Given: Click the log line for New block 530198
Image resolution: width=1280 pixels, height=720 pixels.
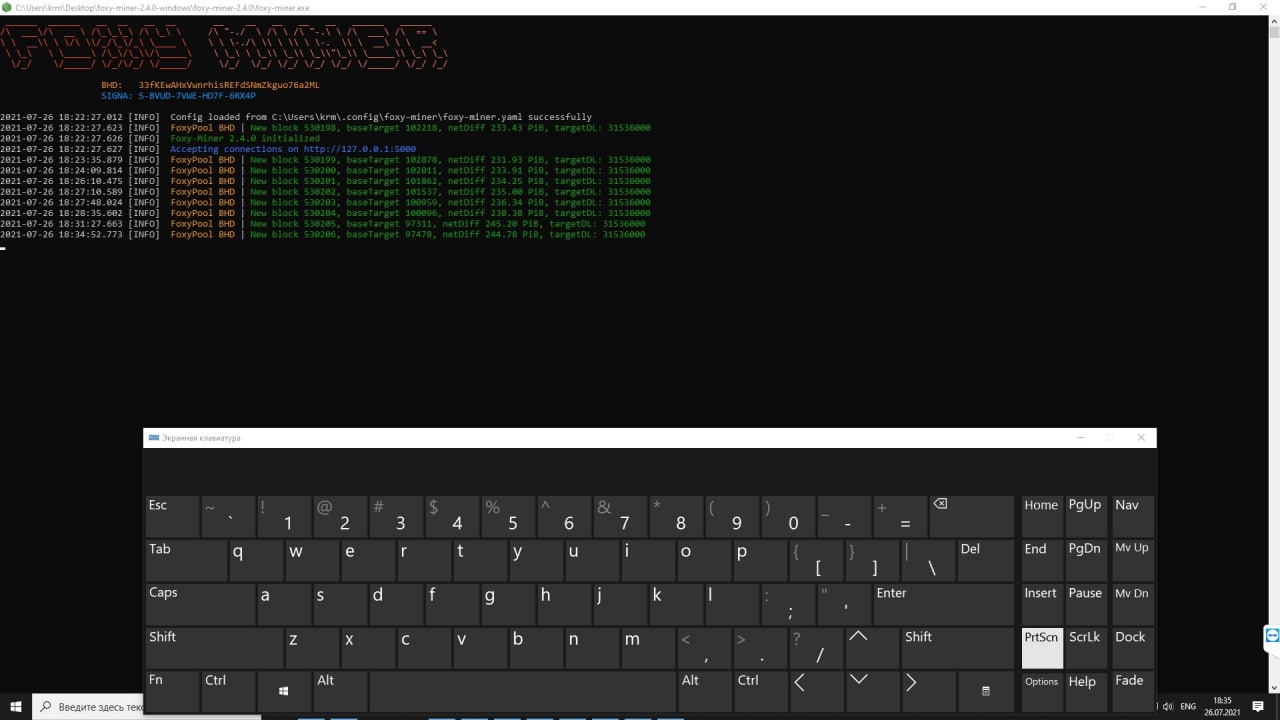Looking at the screenshot, I should pyautogui.click(x=326, y=128).
